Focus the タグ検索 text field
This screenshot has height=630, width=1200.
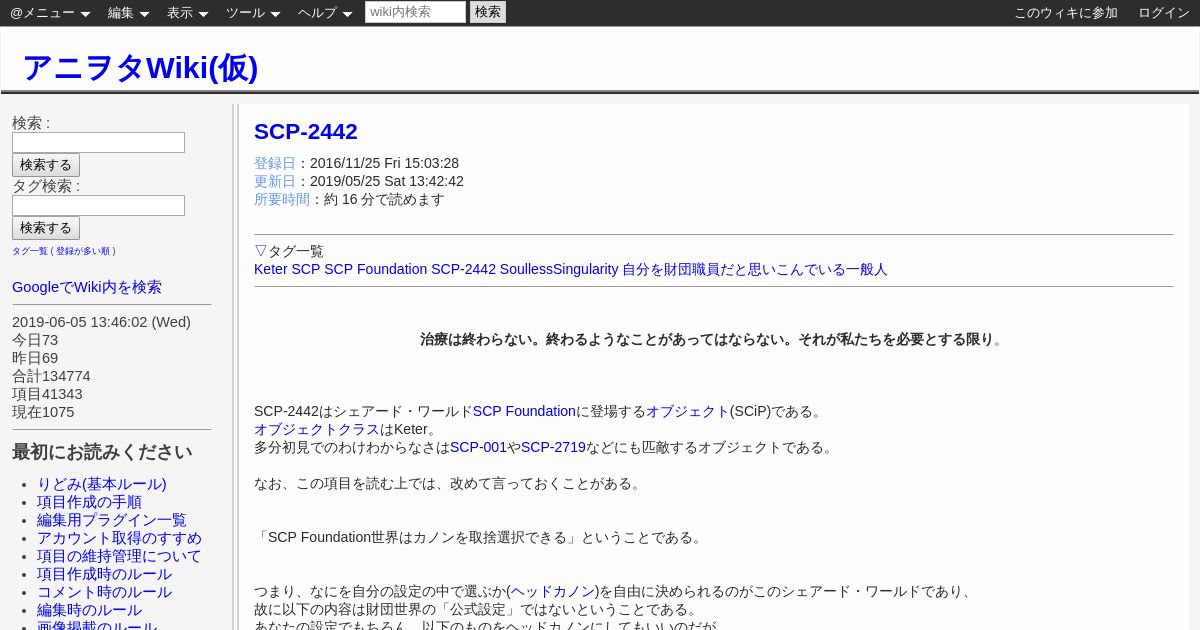(x=98, y=205)
